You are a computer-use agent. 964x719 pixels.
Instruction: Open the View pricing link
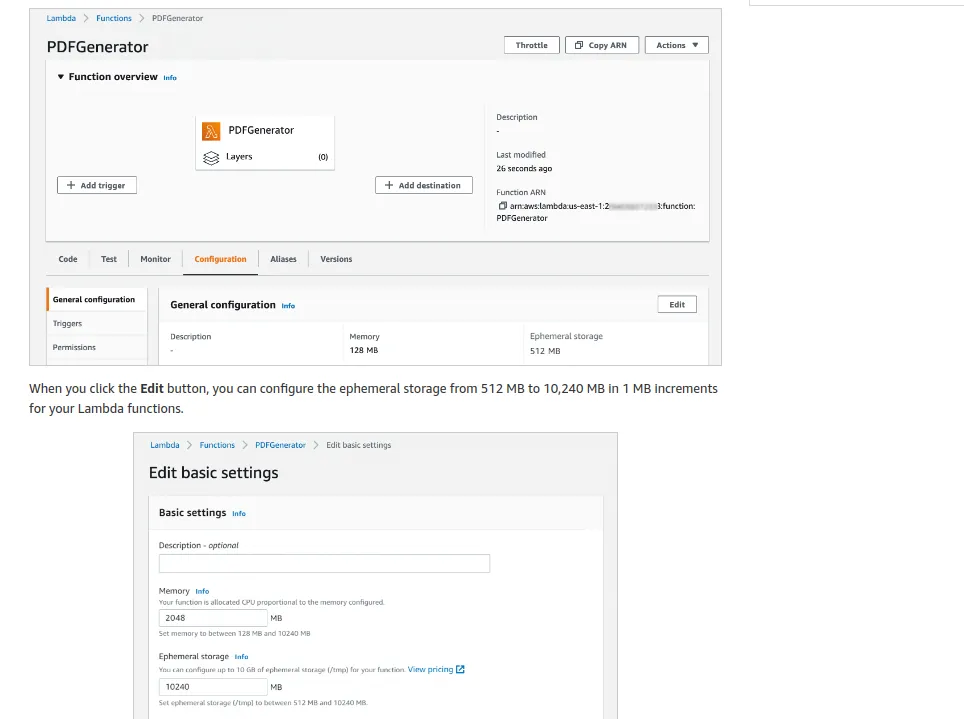[x=430, y=669]
